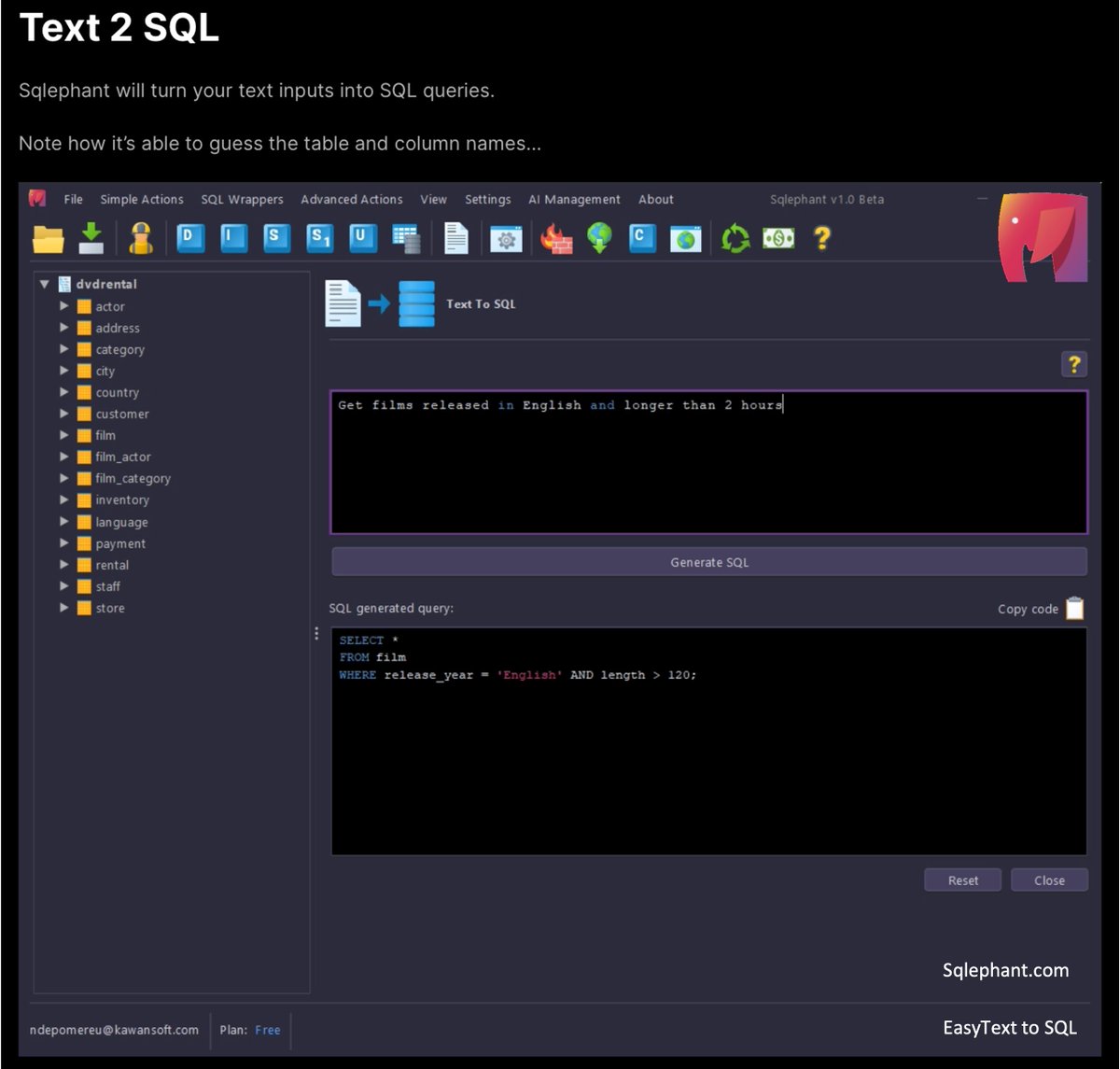This screenshot has width=1120, height=1069.
Task: Expand the address table node
Action: coord(64,327)
